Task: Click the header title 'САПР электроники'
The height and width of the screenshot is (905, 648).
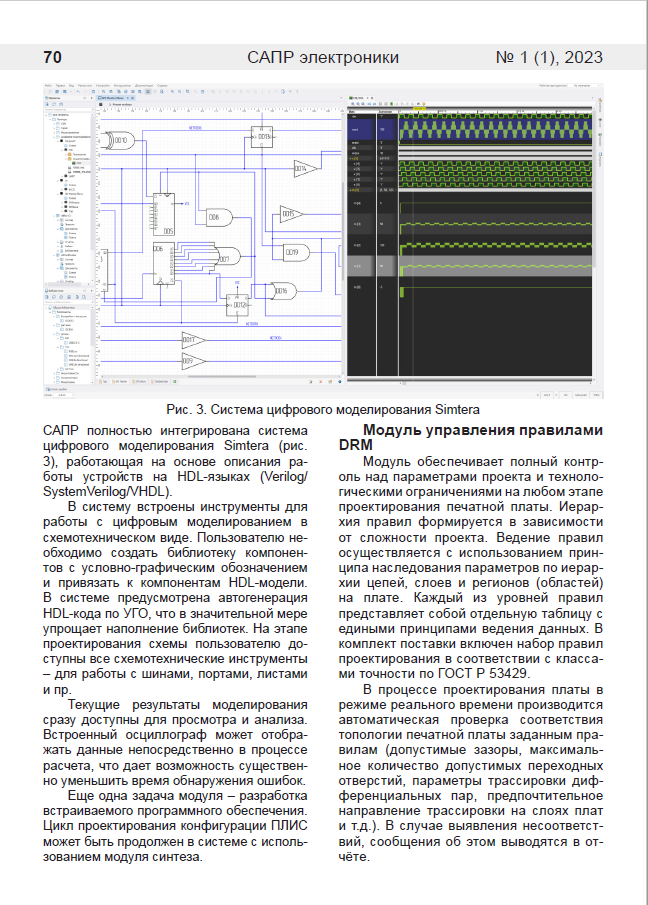Action: click(323, 57)
